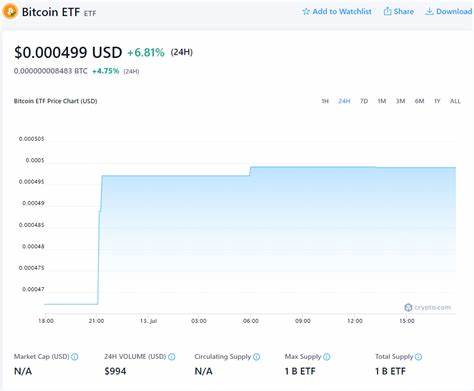The image size is (474, 391).
Task: Click the +4.75% BTC change value
Action: pos(105,71)
